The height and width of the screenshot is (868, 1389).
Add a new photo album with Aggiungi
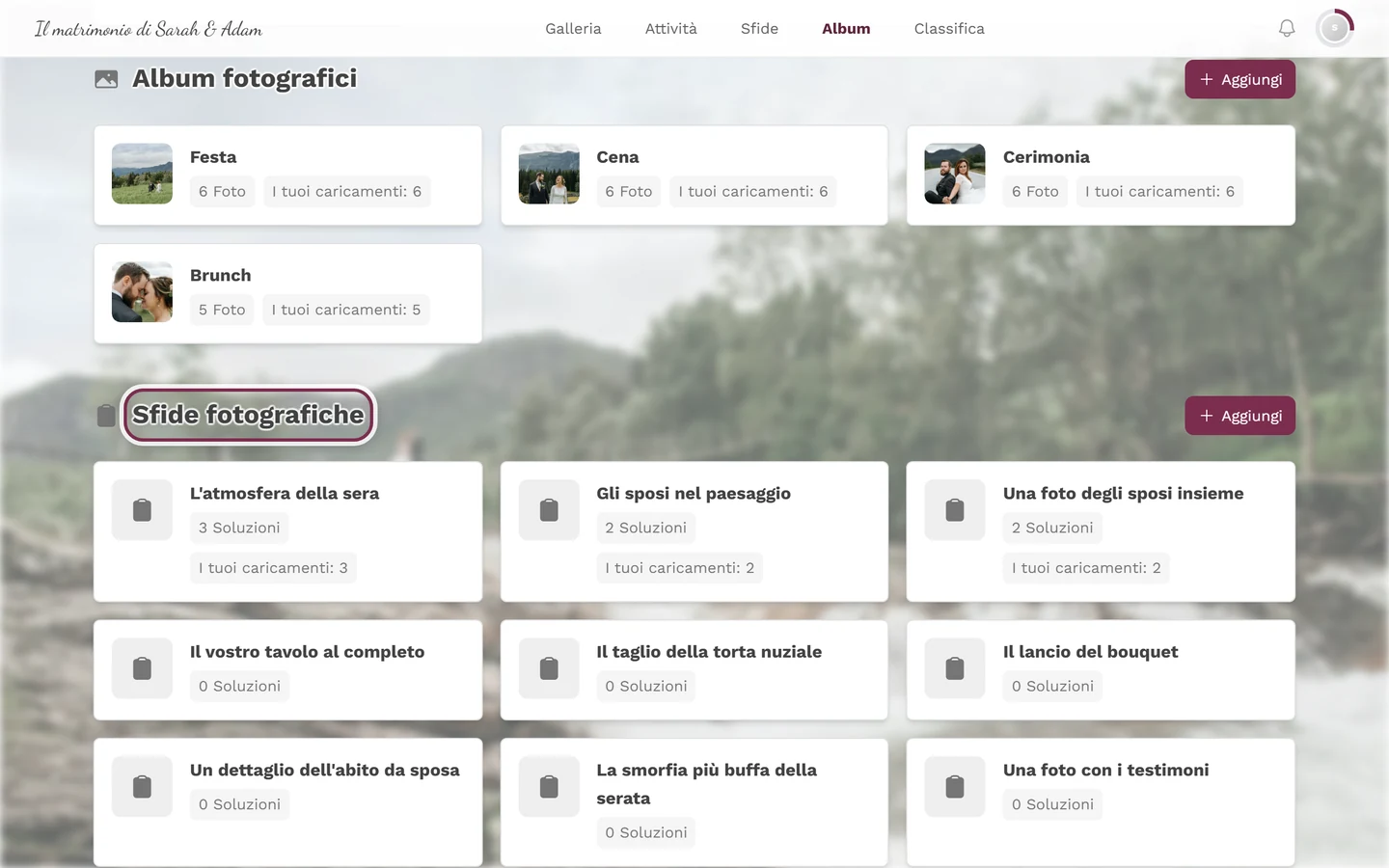[x=1239, y=79]
